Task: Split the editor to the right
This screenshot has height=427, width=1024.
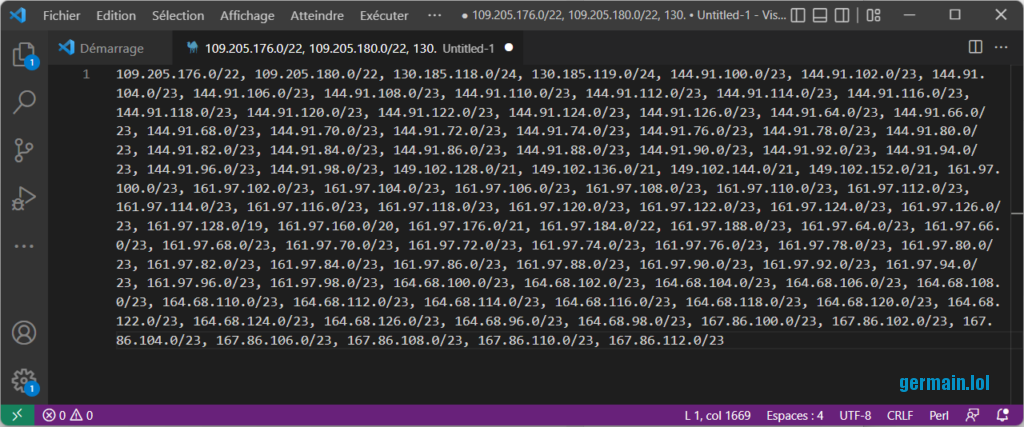Action: [x=976, y=48]
